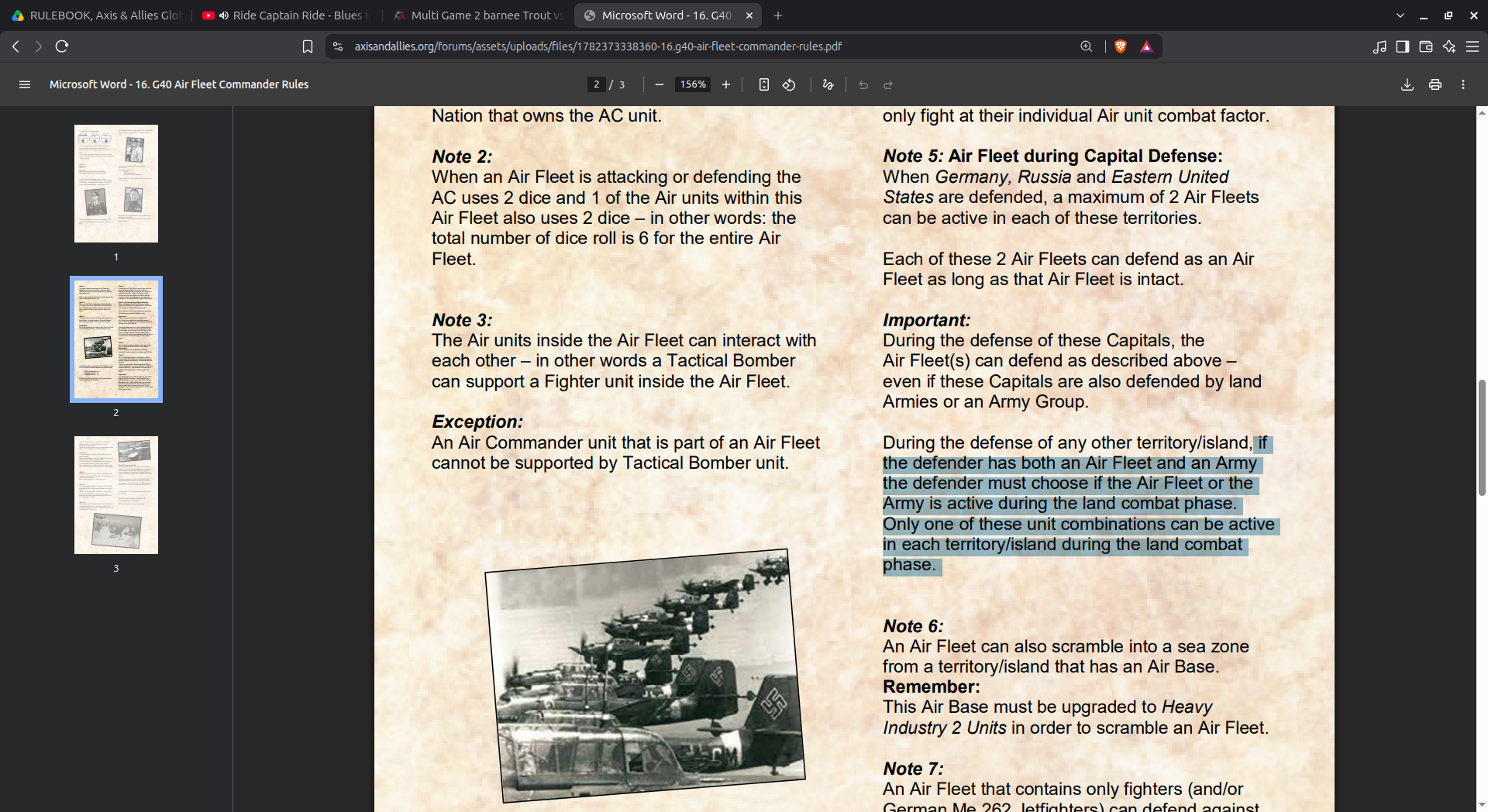Click the 'Remember:' label

tap(931, 686)
